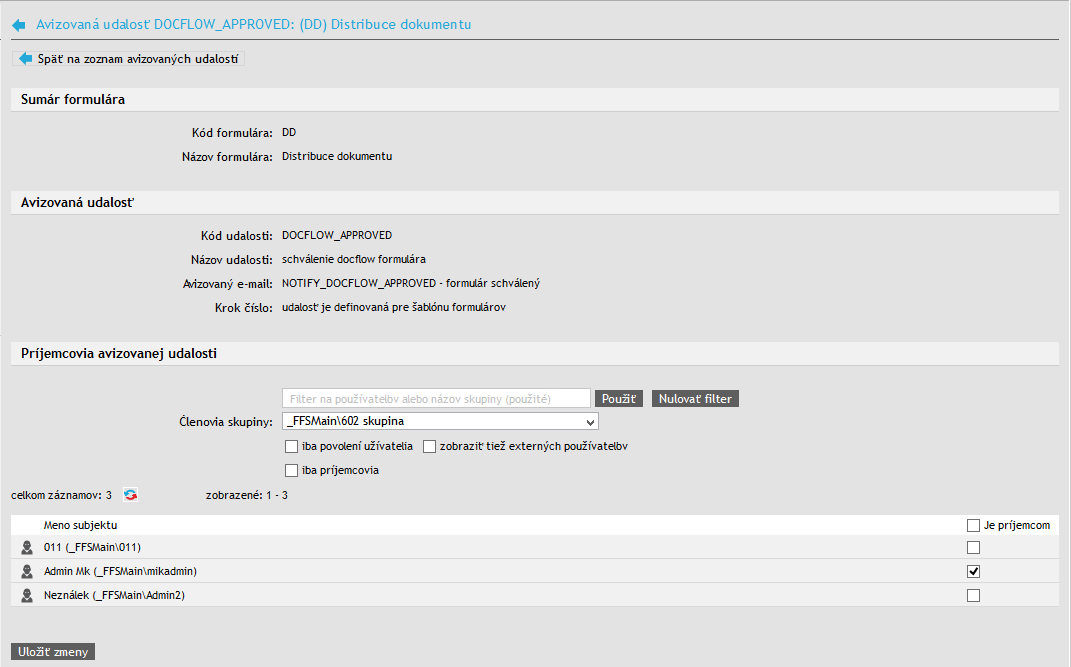Click user icon for 011 subject
Viewport: 1071px width, 667px height.
[x=27, y=548]
